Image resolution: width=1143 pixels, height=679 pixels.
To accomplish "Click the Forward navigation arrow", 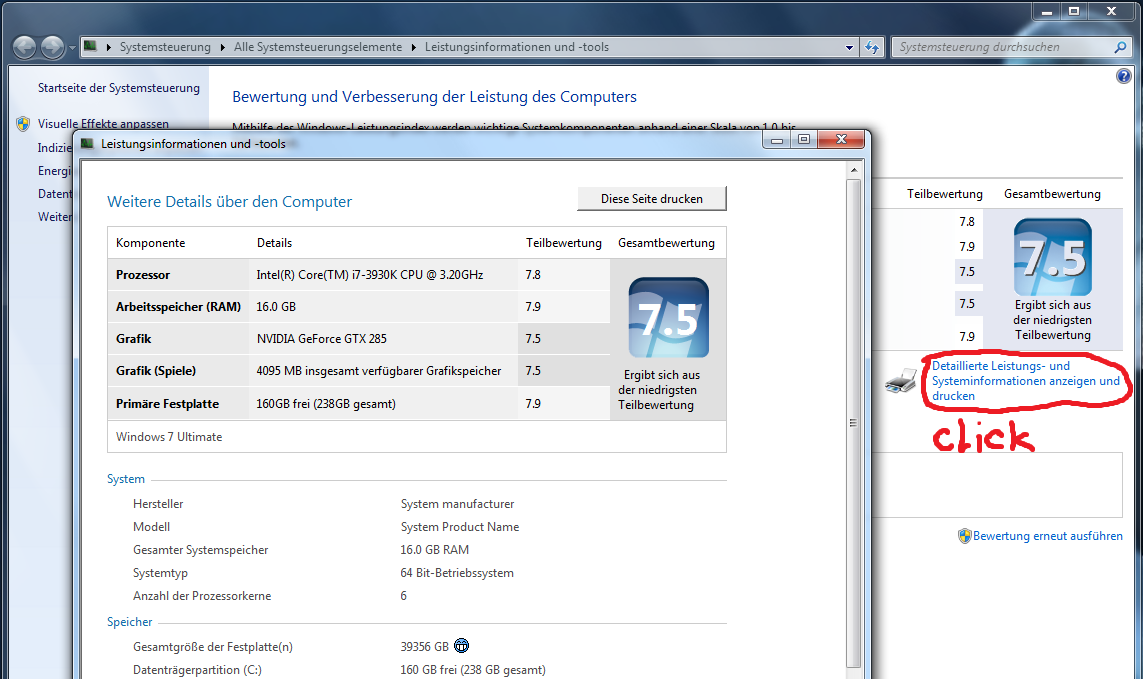I will (x=52, y=47).
